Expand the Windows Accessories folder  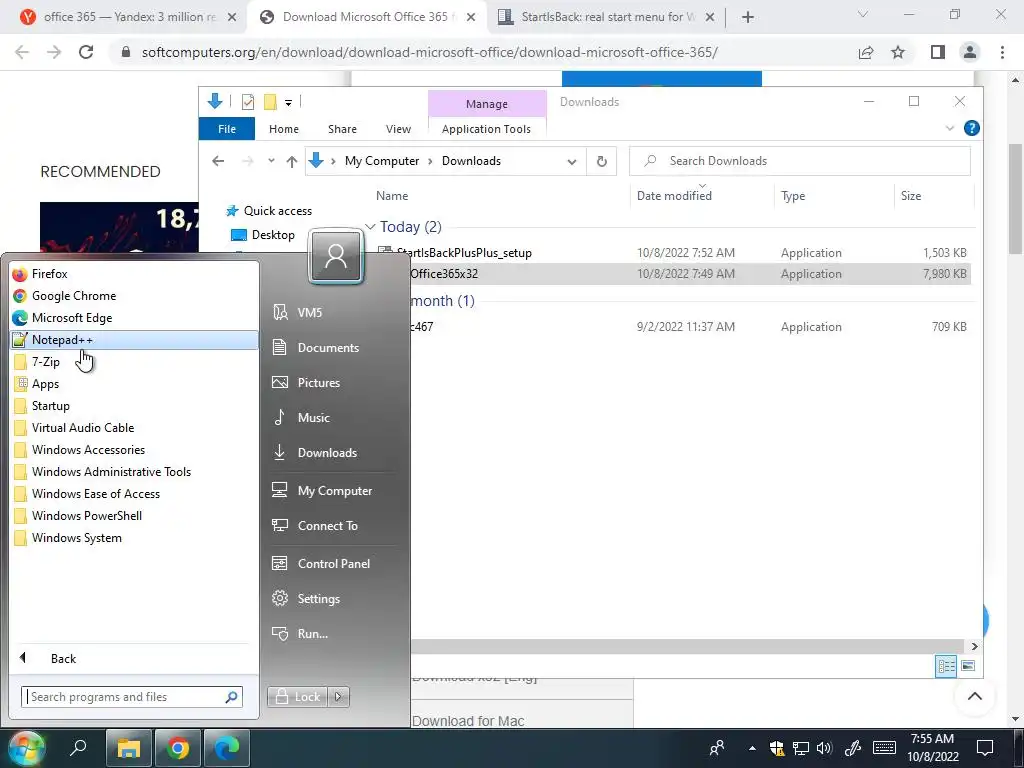click(134, 450)
